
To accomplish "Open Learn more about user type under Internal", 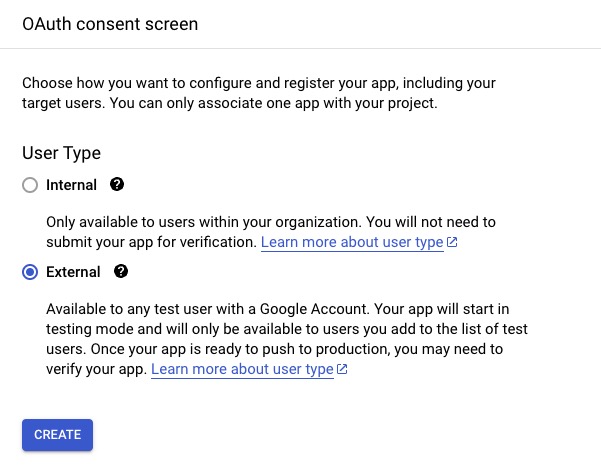I will coord(351,243).
